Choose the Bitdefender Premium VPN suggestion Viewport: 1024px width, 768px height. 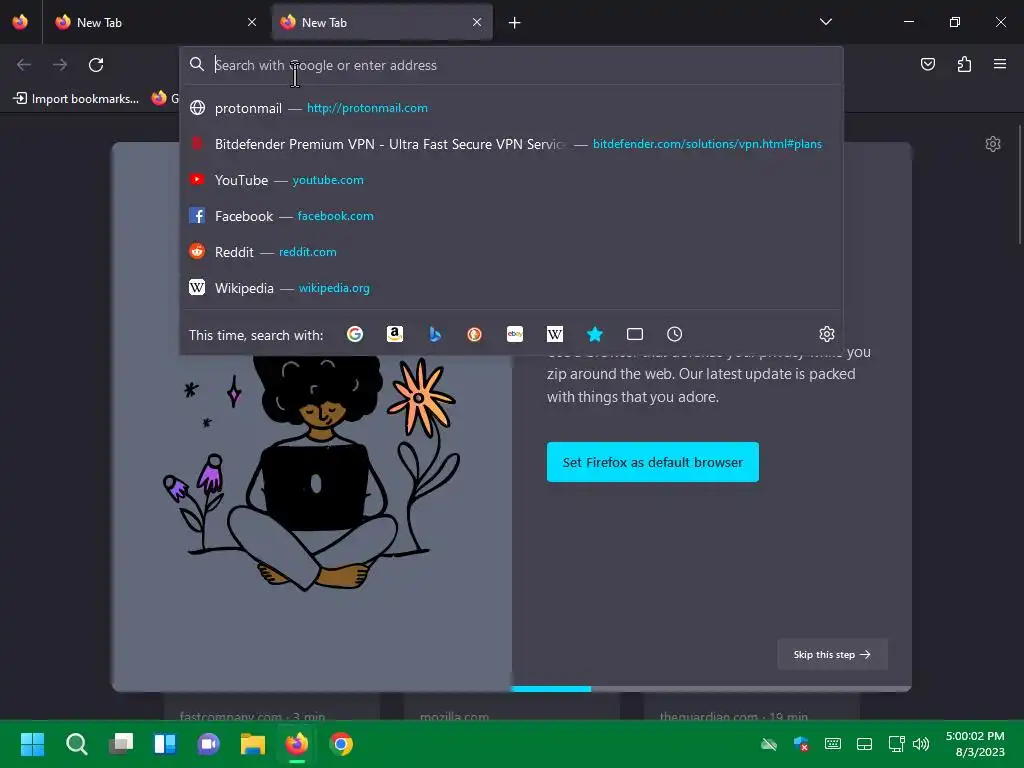click(x=511, y=144)
